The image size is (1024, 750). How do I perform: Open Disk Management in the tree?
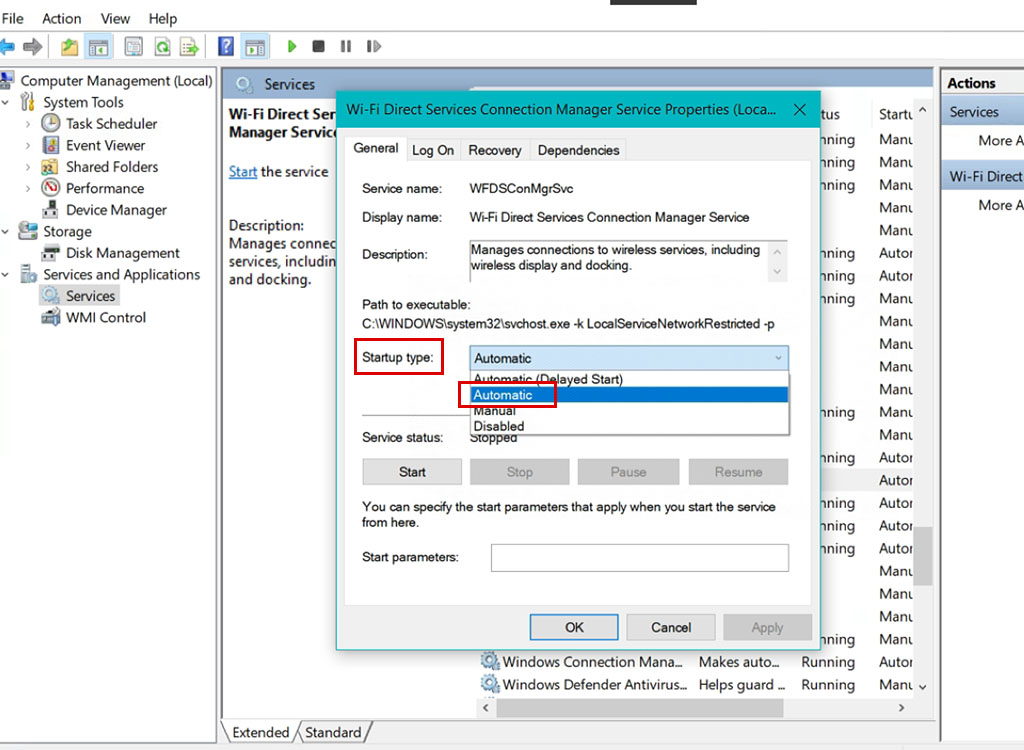point(123,253)
